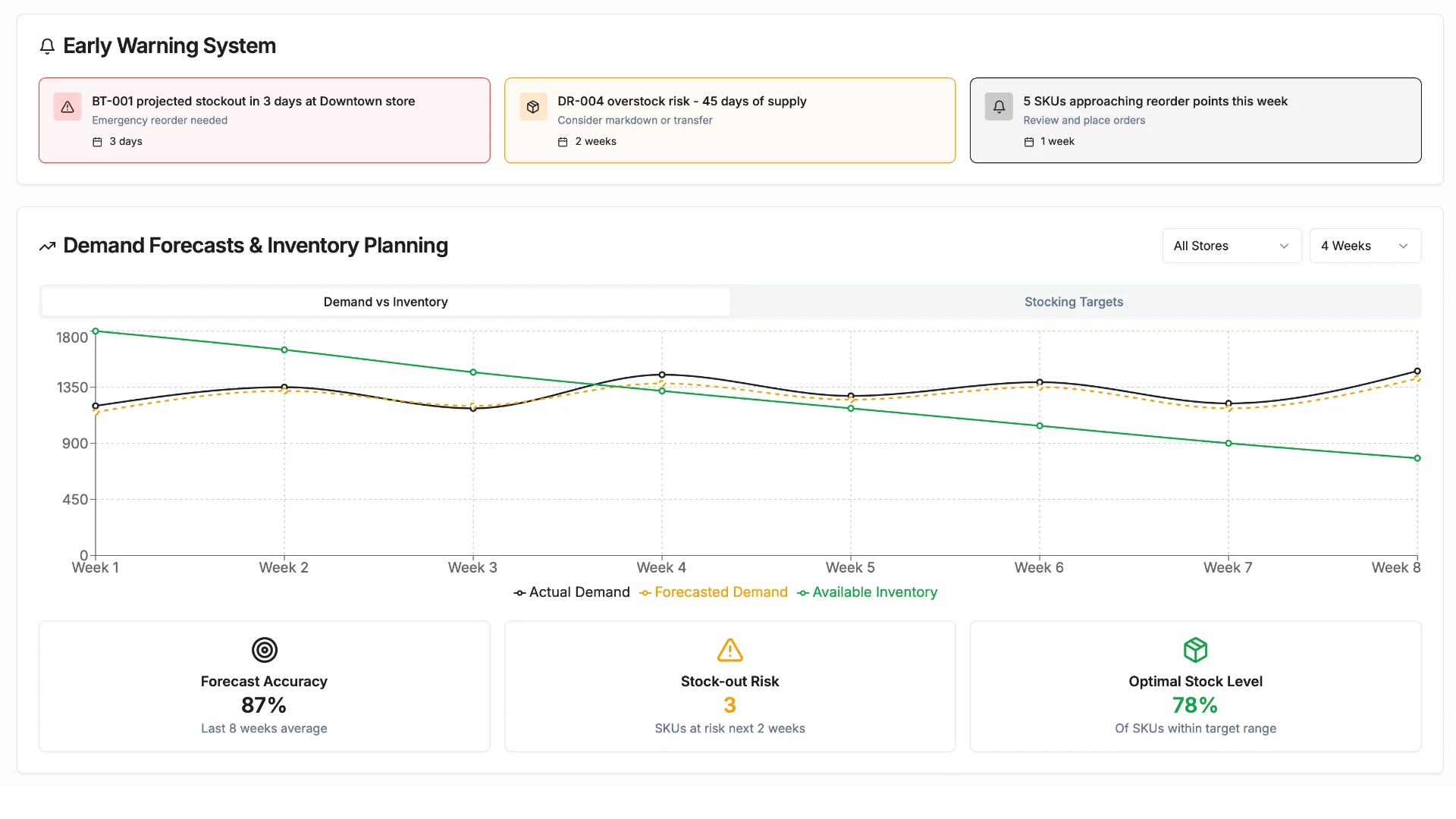Image resolution: width=1456 pixels, height=819 pixels.
Task: Click the chevron on the All Stores selector
Action: 1285,246
